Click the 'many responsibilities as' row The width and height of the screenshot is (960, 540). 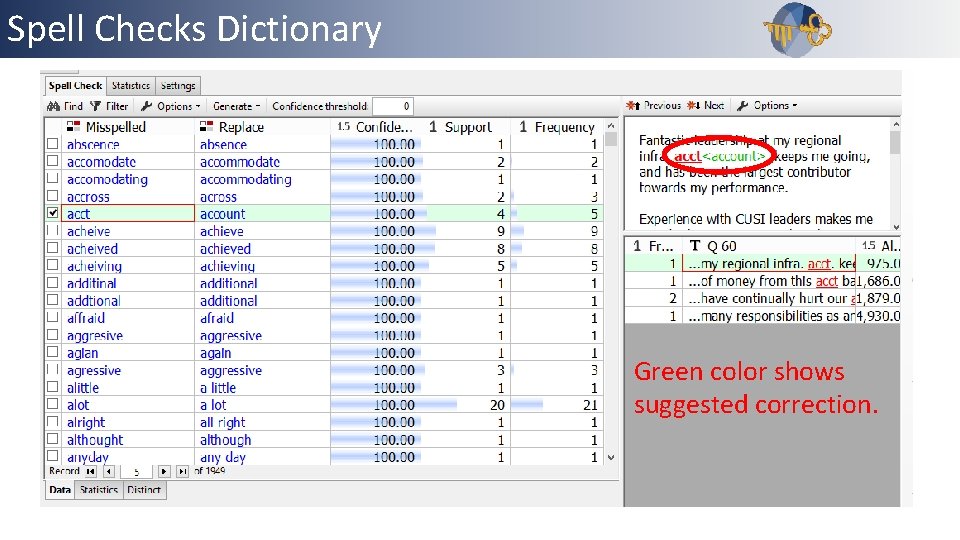tap(762, 316)
